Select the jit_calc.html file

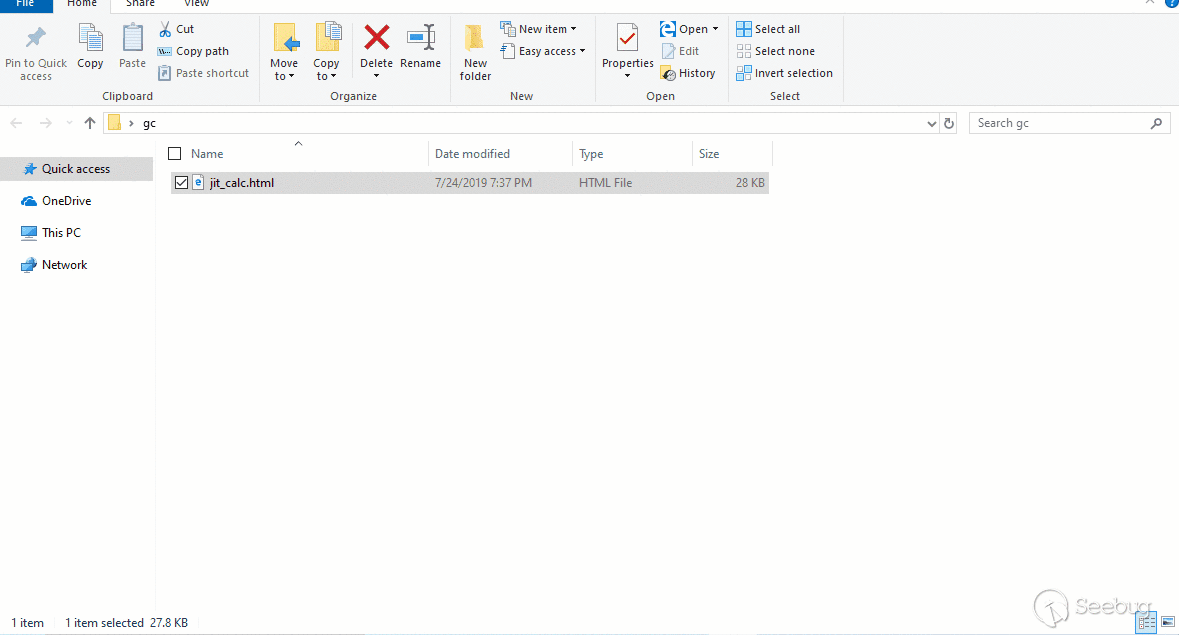[241, 183]
